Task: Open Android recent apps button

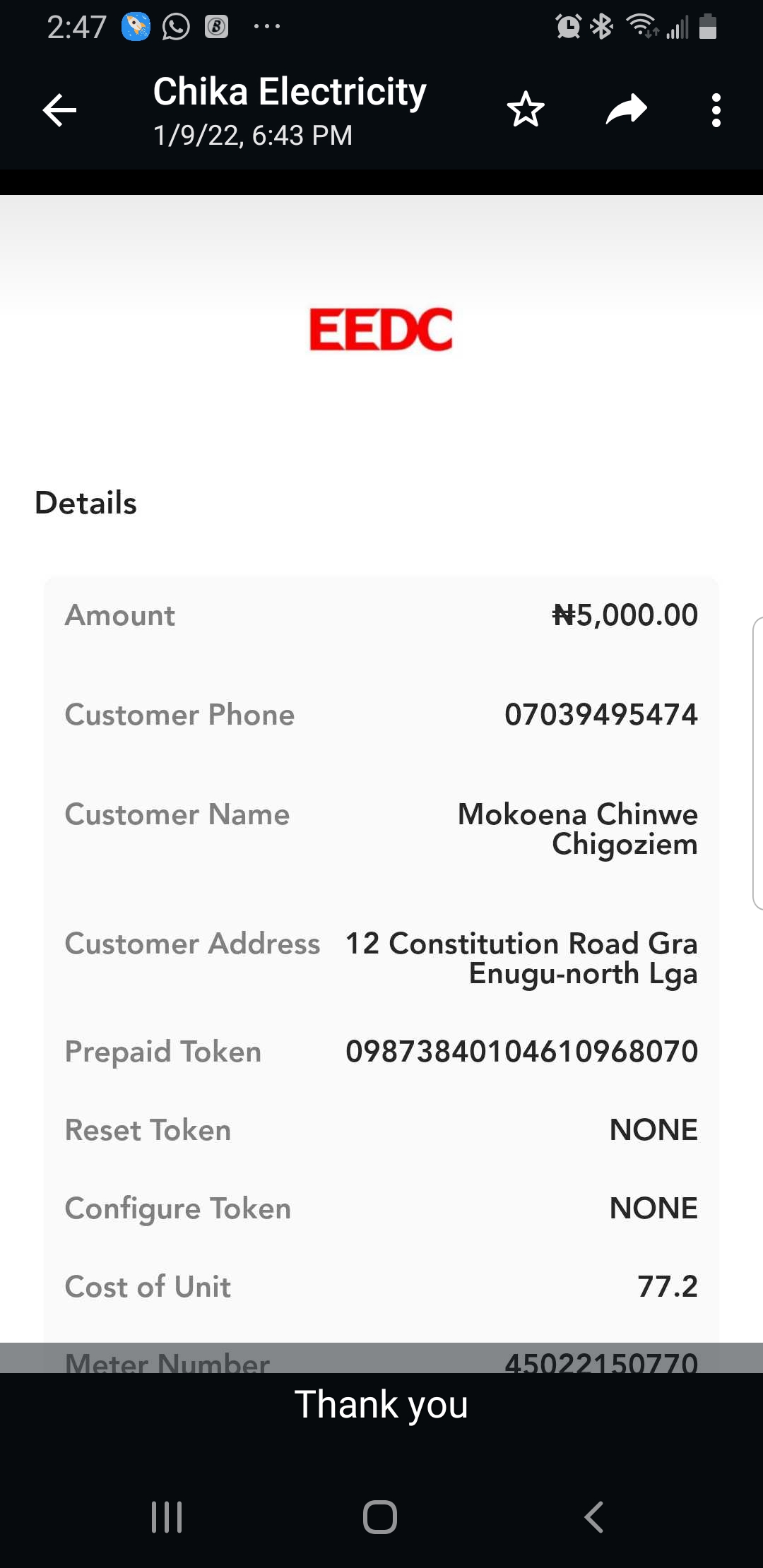Action: (167, 1516)
